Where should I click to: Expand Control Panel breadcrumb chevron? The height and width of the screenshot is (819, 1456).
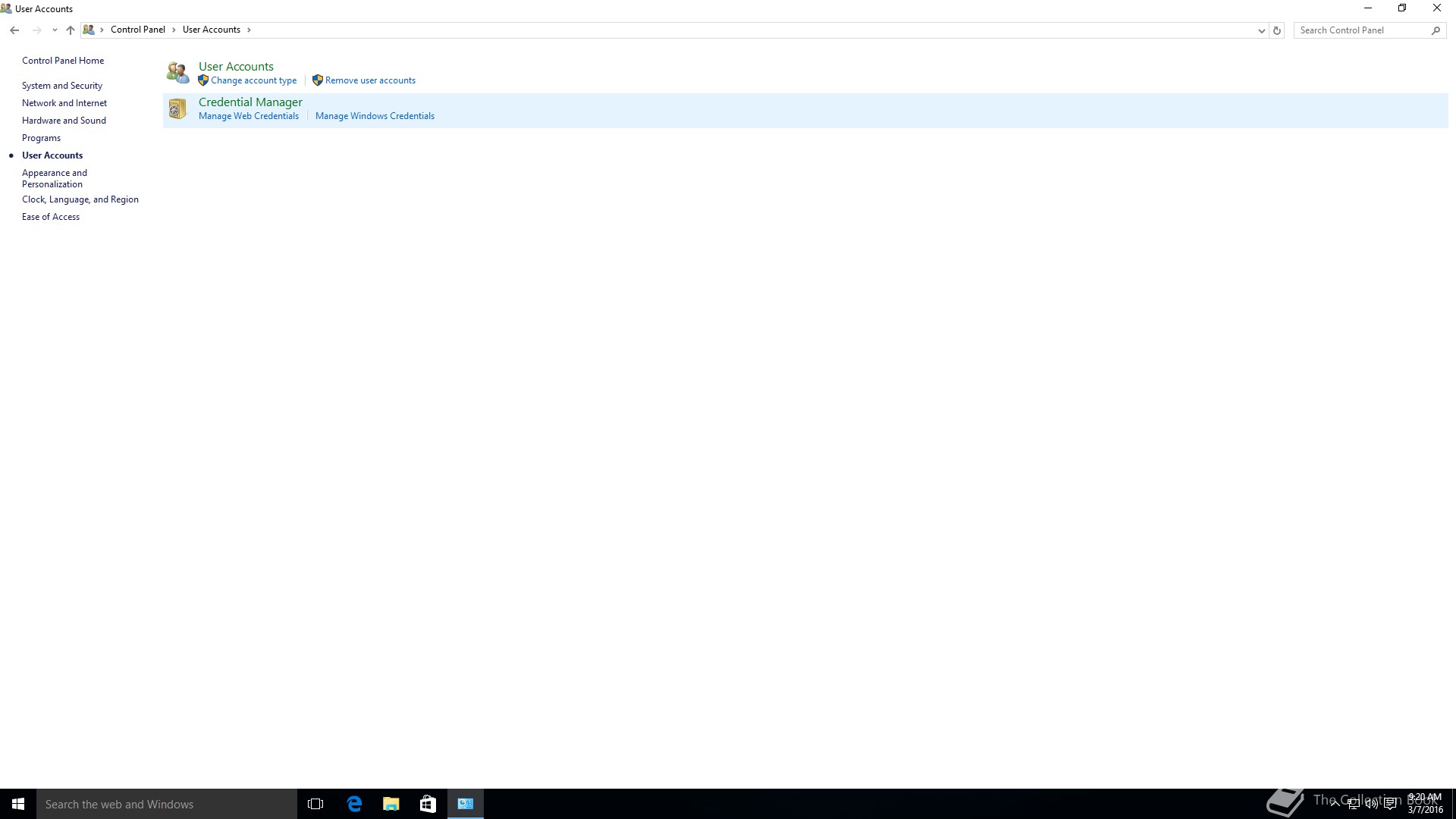click(174, 30)
